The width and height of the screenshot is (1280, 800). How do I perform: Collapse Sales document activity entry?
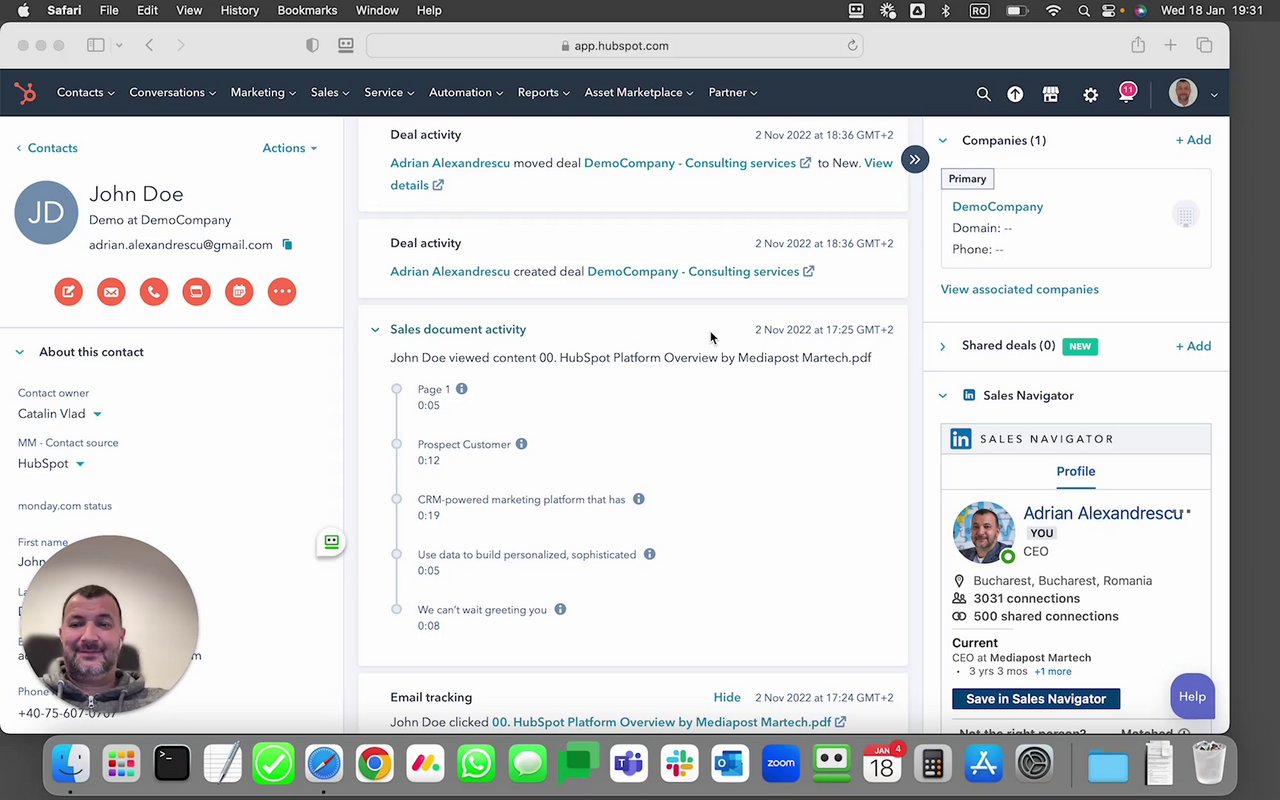pos(375,330)
